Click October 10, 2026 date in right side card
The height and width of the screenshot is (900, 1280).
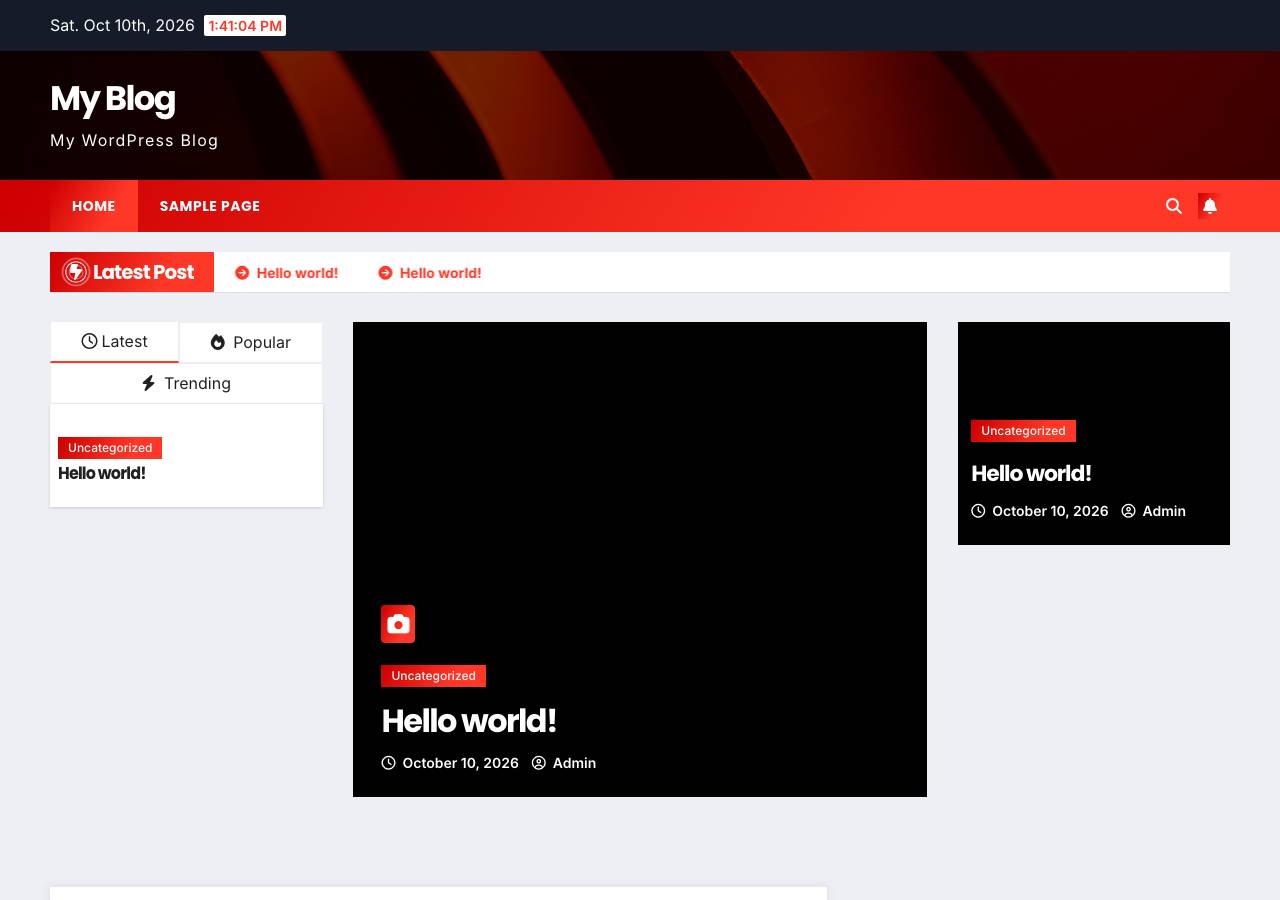coord(1050,511)
